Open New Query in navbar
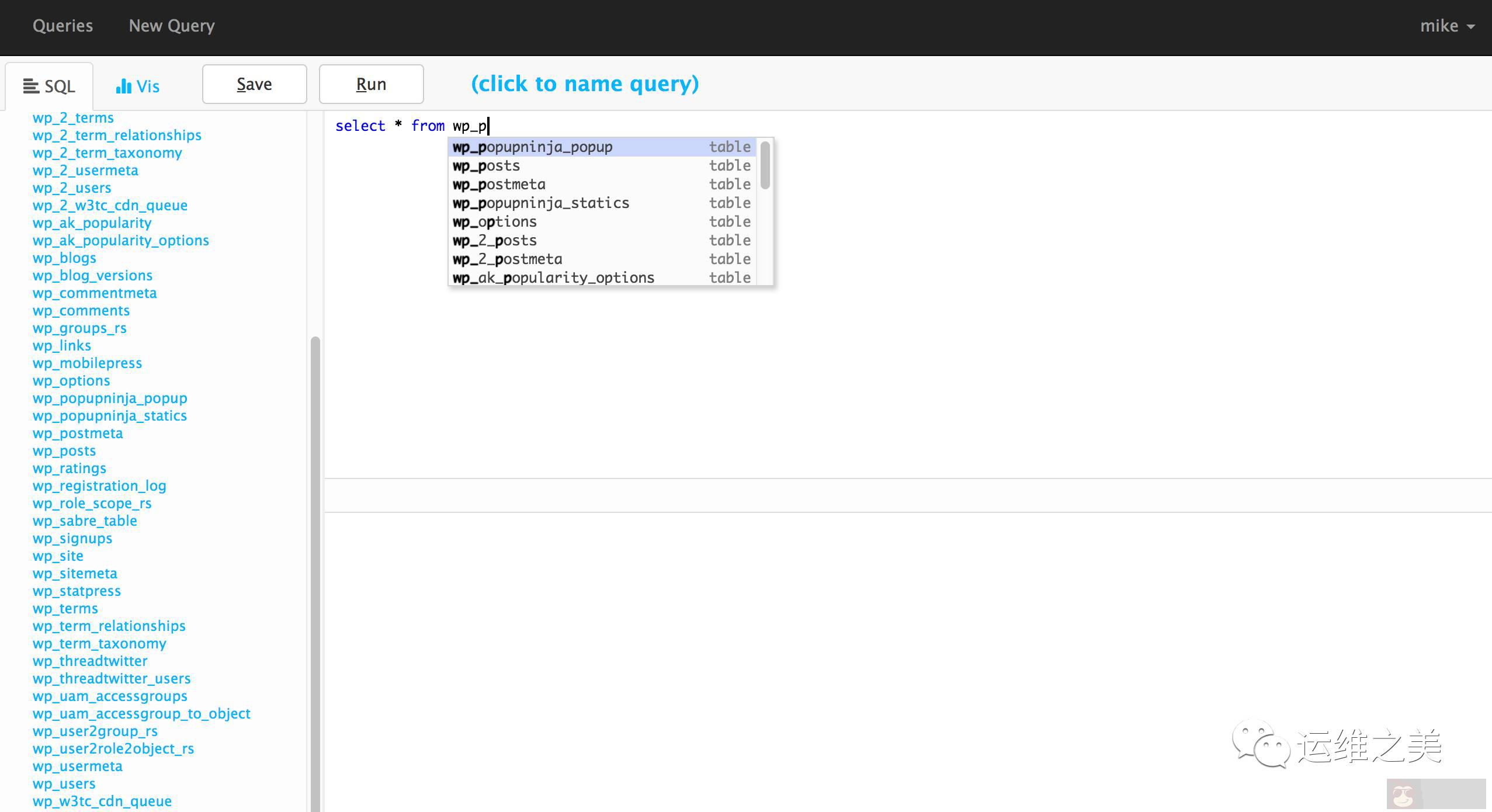Viewport: 1492px width, 812px height. pyautogui.click(x=172, y=26)
